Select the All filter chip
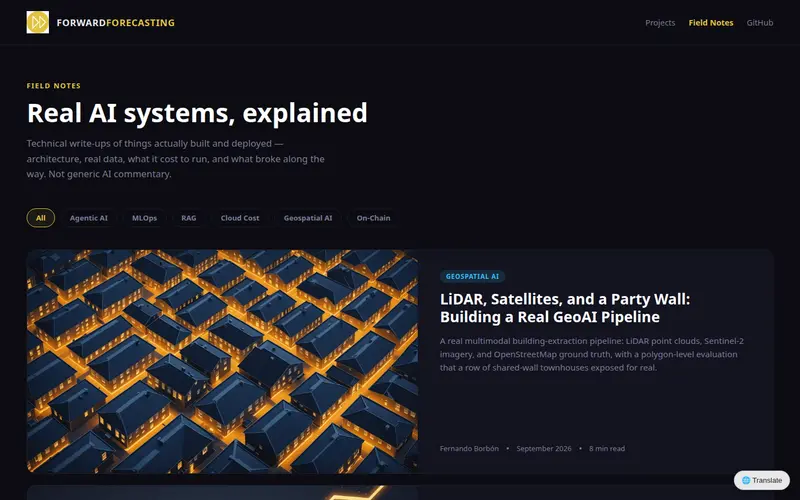Viewport: 800px width, 500px height. [41, 218]
